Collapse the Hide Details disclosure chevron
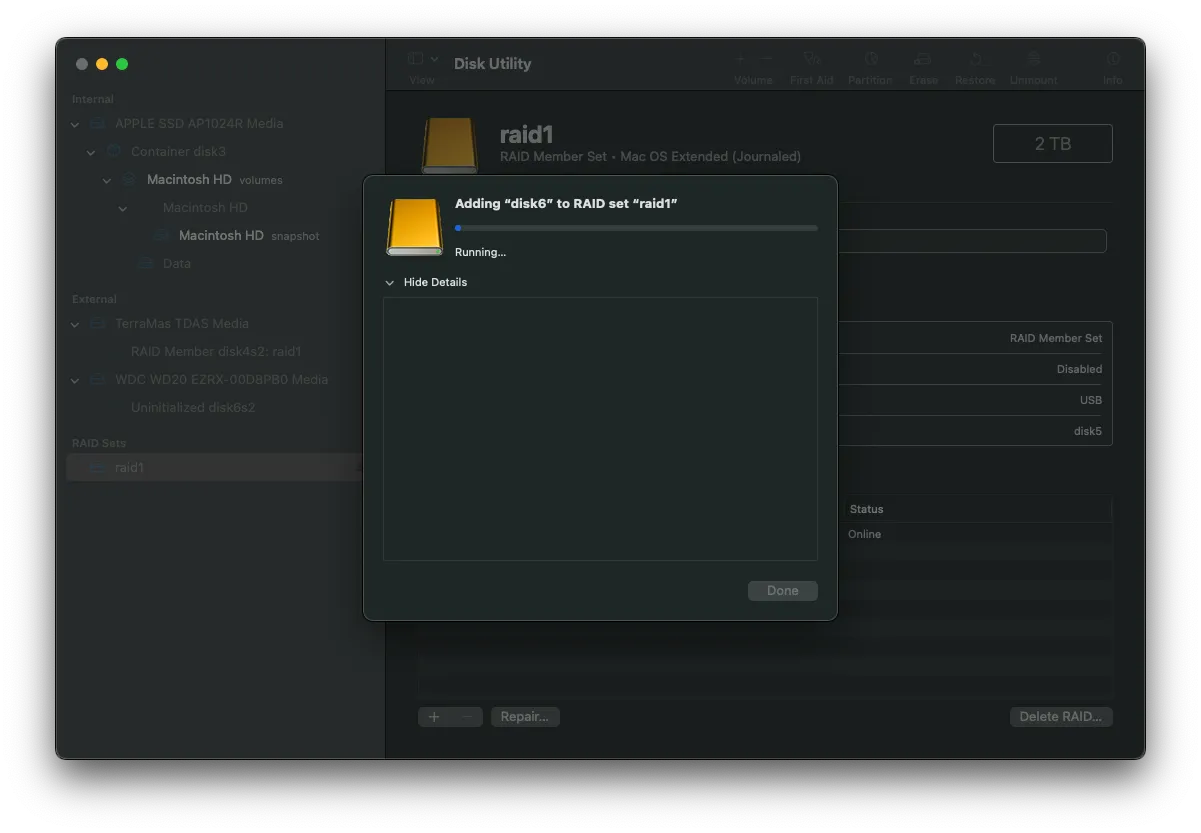1201x833 pixels. (390, 283)
